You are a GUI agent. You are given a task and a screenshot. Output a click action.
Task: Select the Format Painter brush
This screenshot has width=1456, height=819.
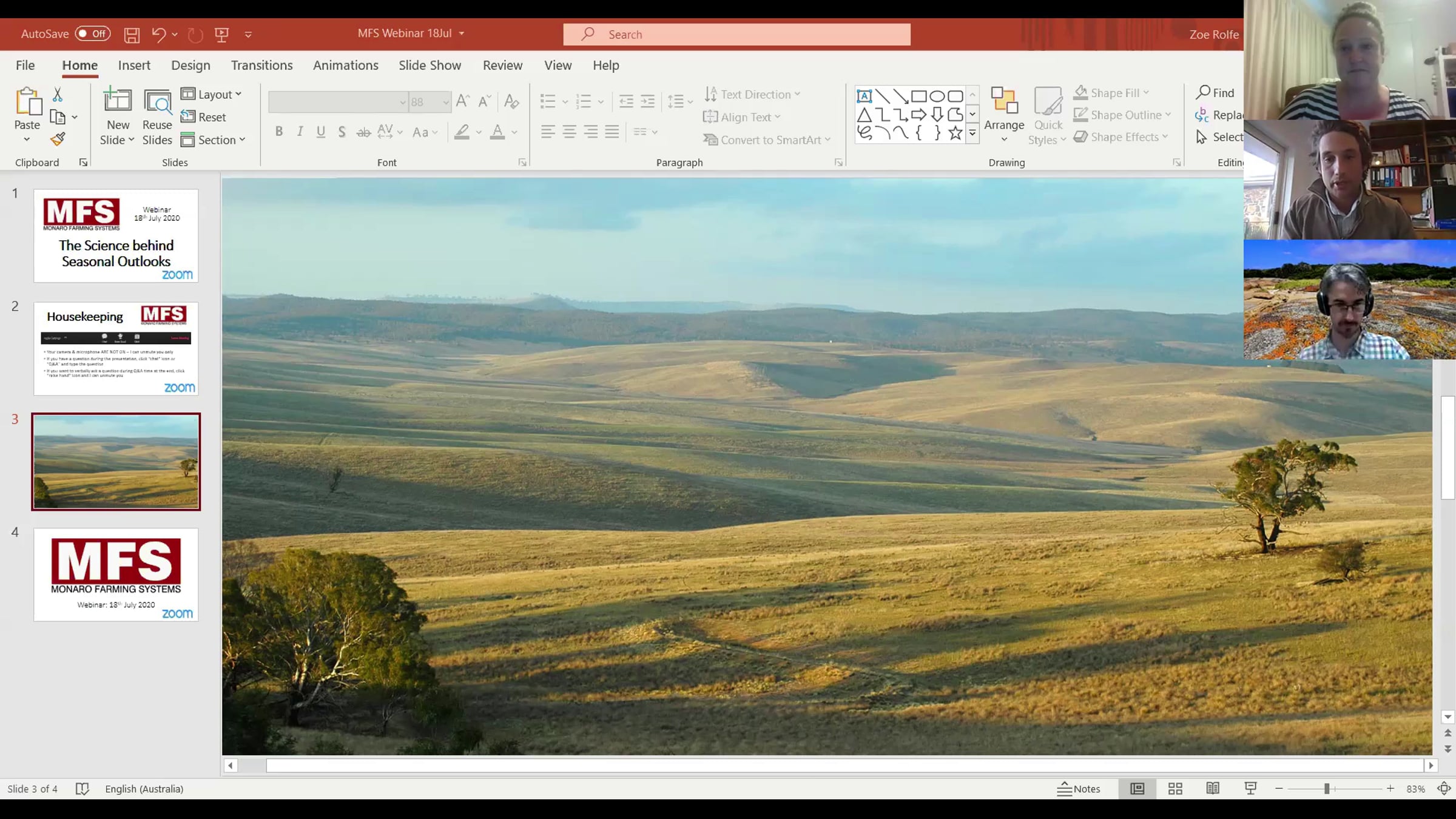tap(58, 140)
